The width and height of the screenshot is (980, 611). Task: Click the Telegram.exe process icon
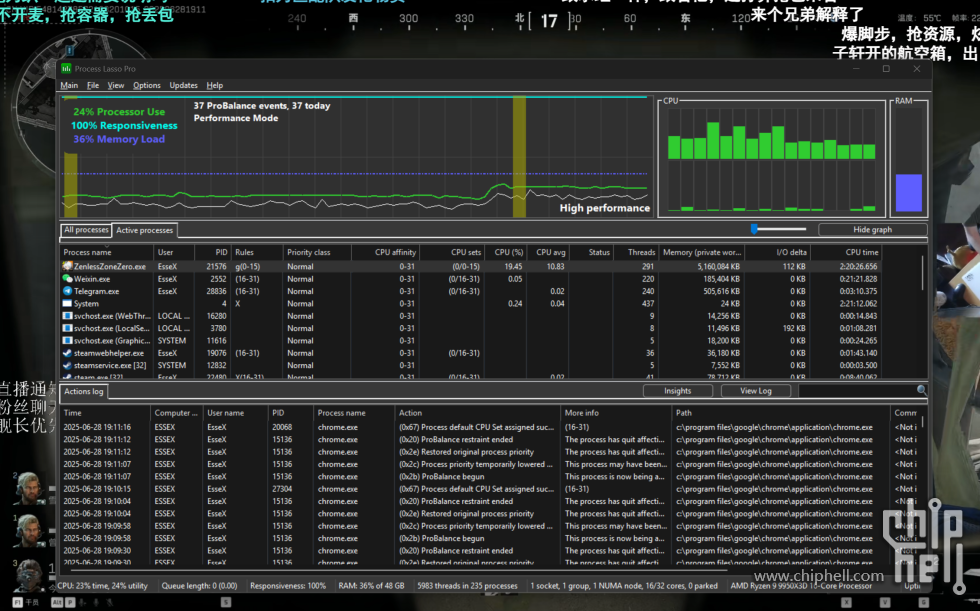[x=68, y=291]
